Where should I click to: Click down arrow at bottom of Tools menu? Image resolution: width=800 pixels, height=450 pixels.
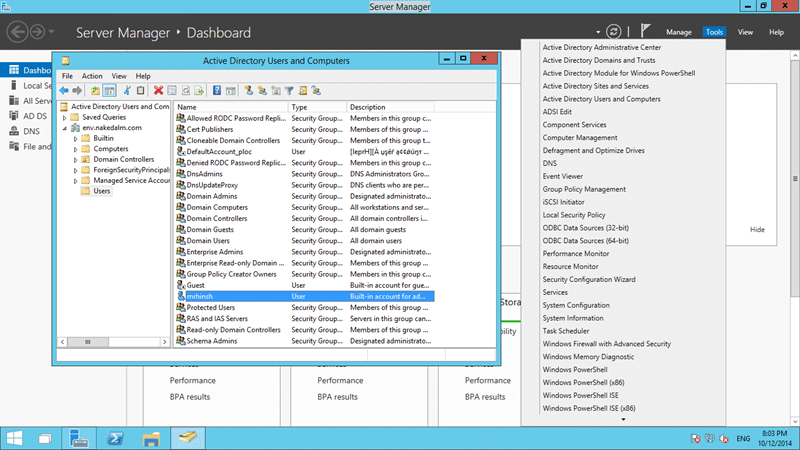pyautogui.click(x=623, y=419)
